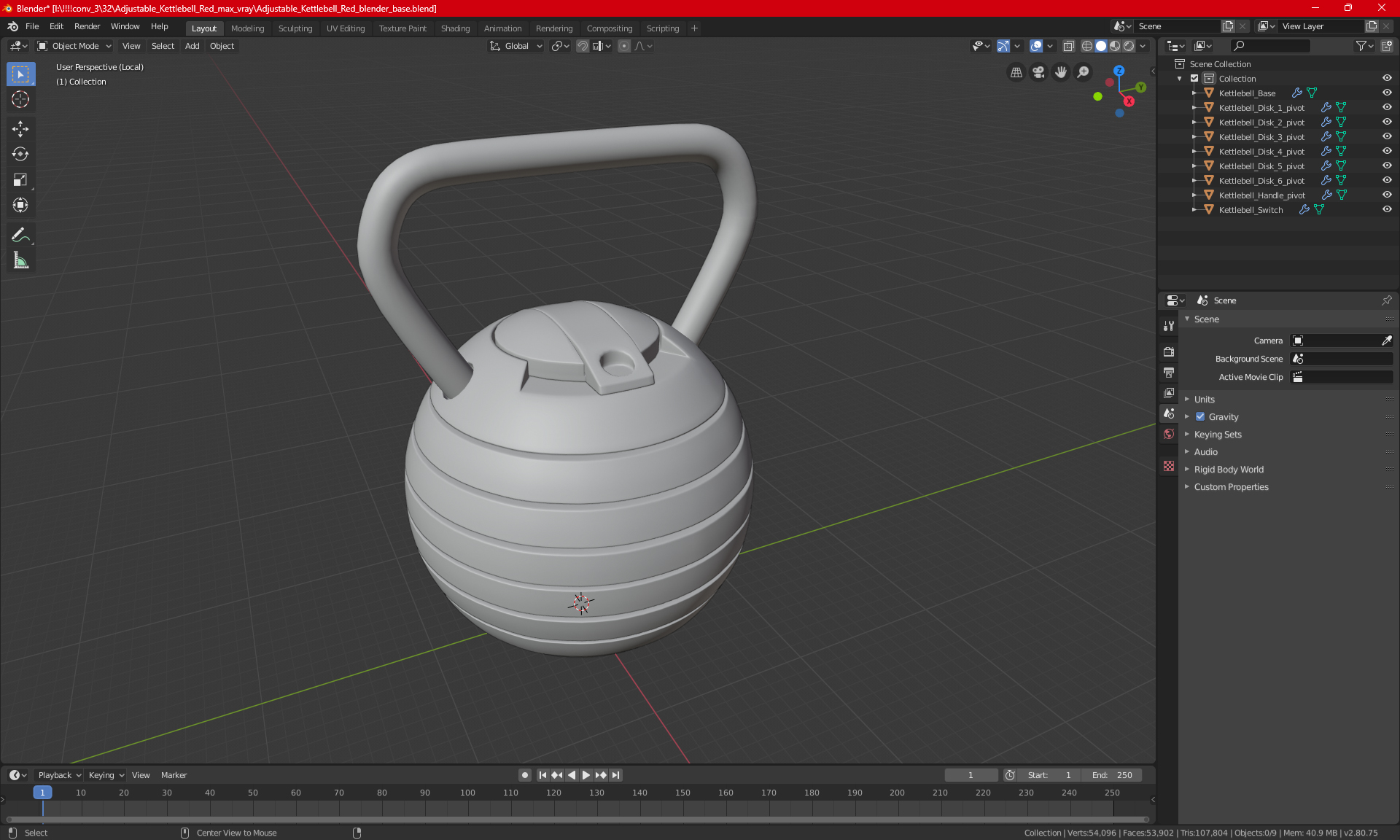Expand the Rigid Body World panel
The width and height of the screenshot is (1400, 840).
tap(1228, 470)
